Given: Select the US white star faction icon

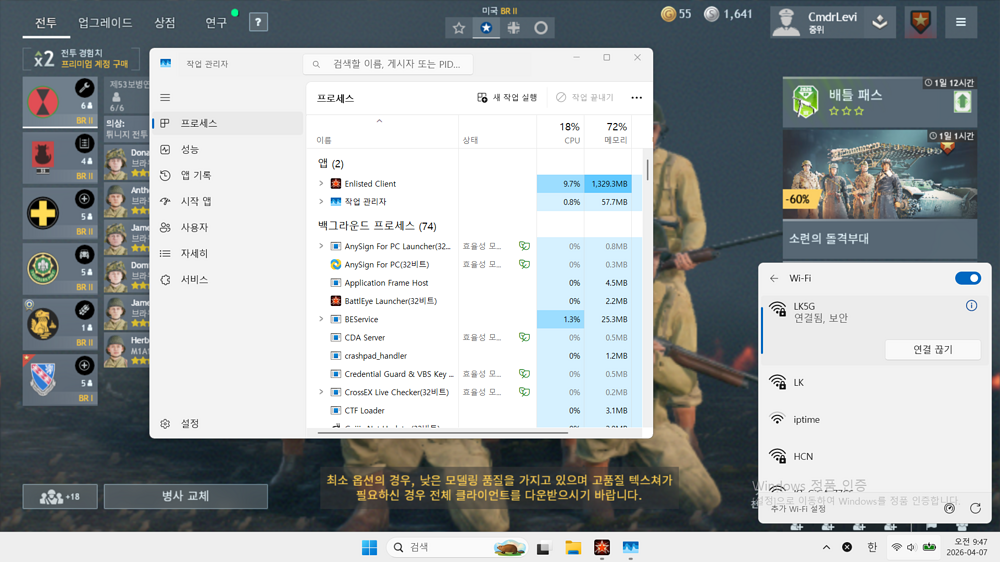Looking at the screenshot, I should pos(486,28).
